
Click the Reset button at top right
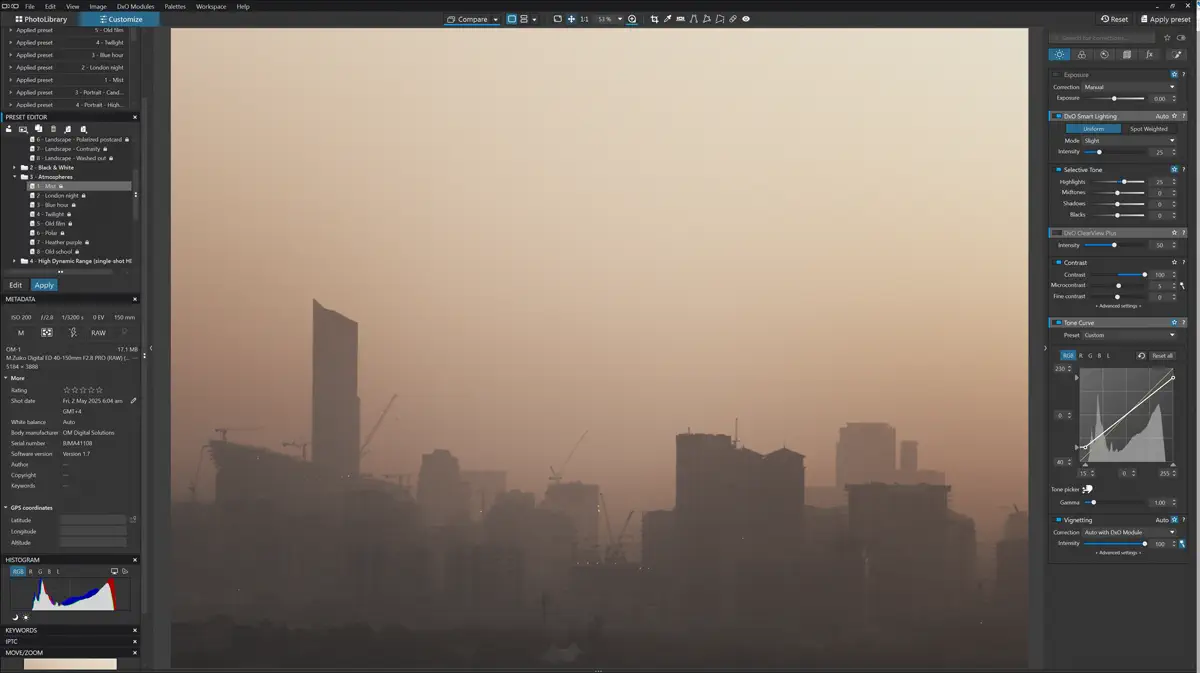(1114, 19)
